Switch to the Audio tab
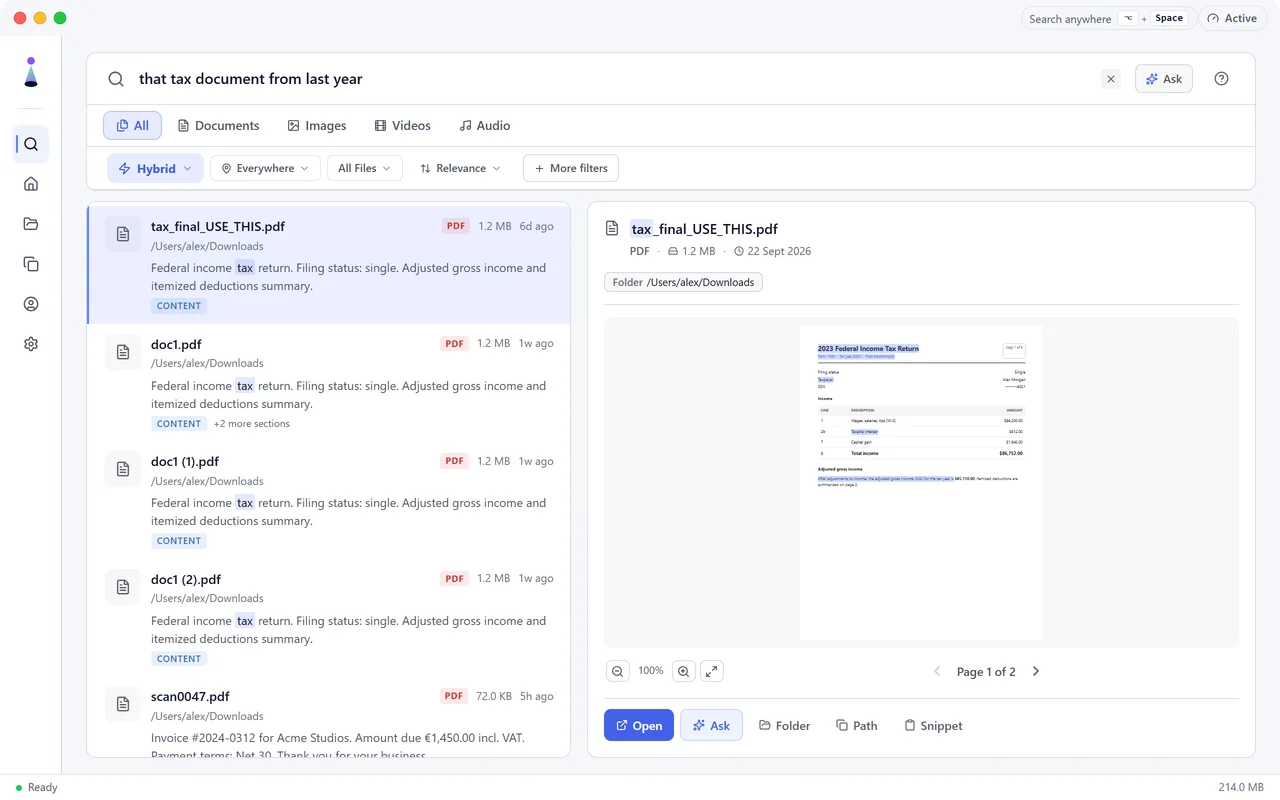 (484, 125)
